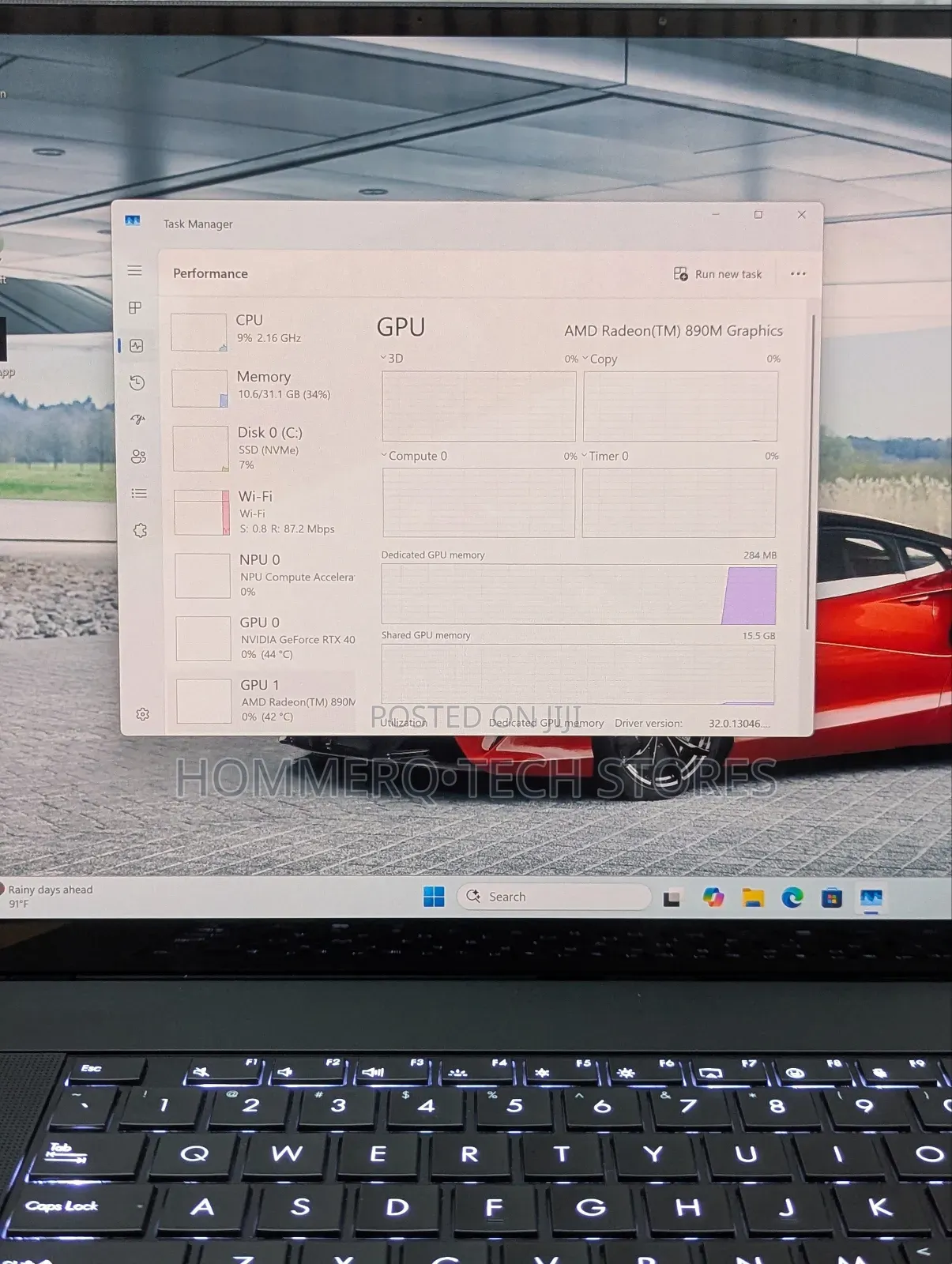Click the taskbar Search box

(554, 897)
